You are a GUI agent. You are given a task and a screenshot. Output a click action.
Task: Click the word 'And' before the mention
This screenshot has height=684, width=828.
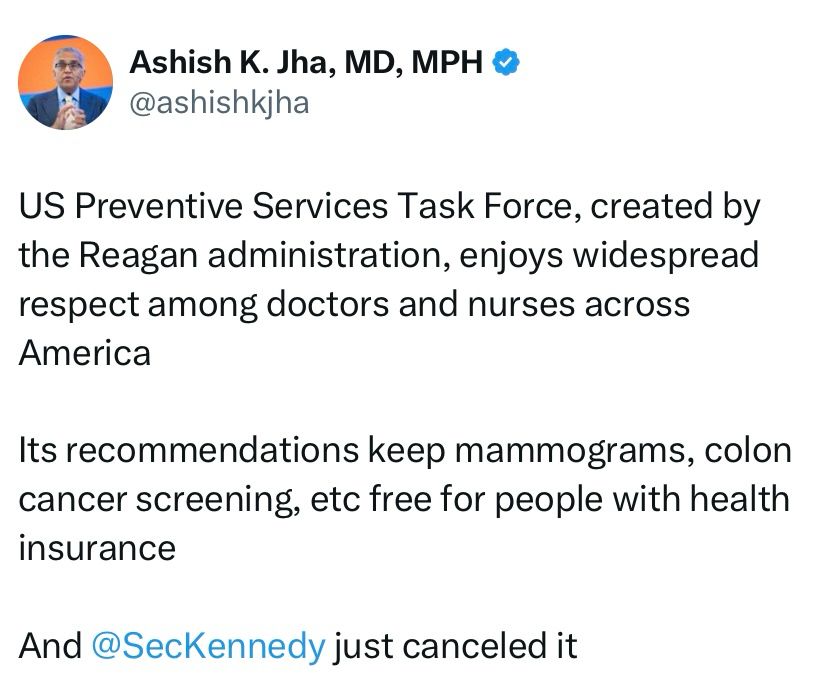(50, 645)
